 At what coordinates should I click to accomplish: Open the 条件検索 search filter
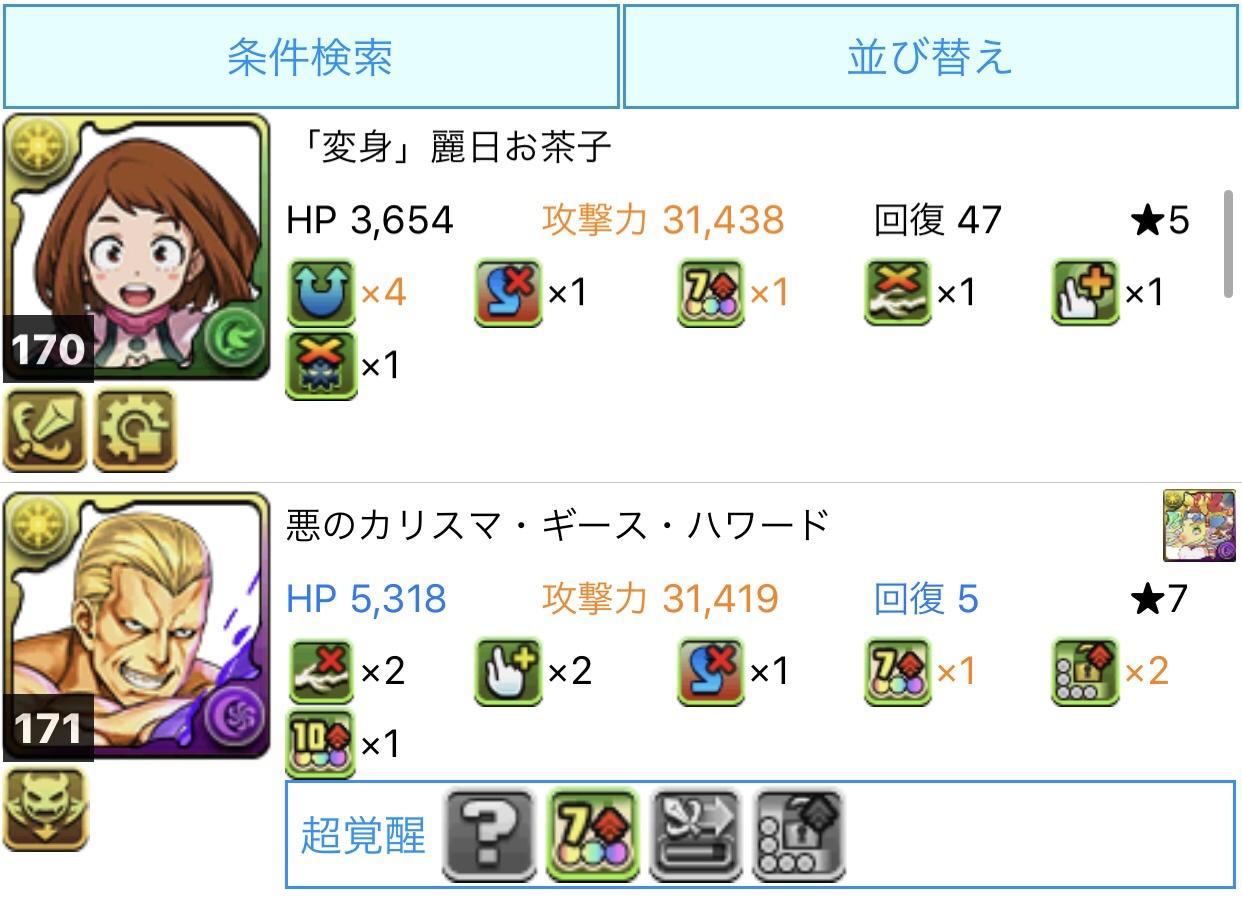point(311,57)
